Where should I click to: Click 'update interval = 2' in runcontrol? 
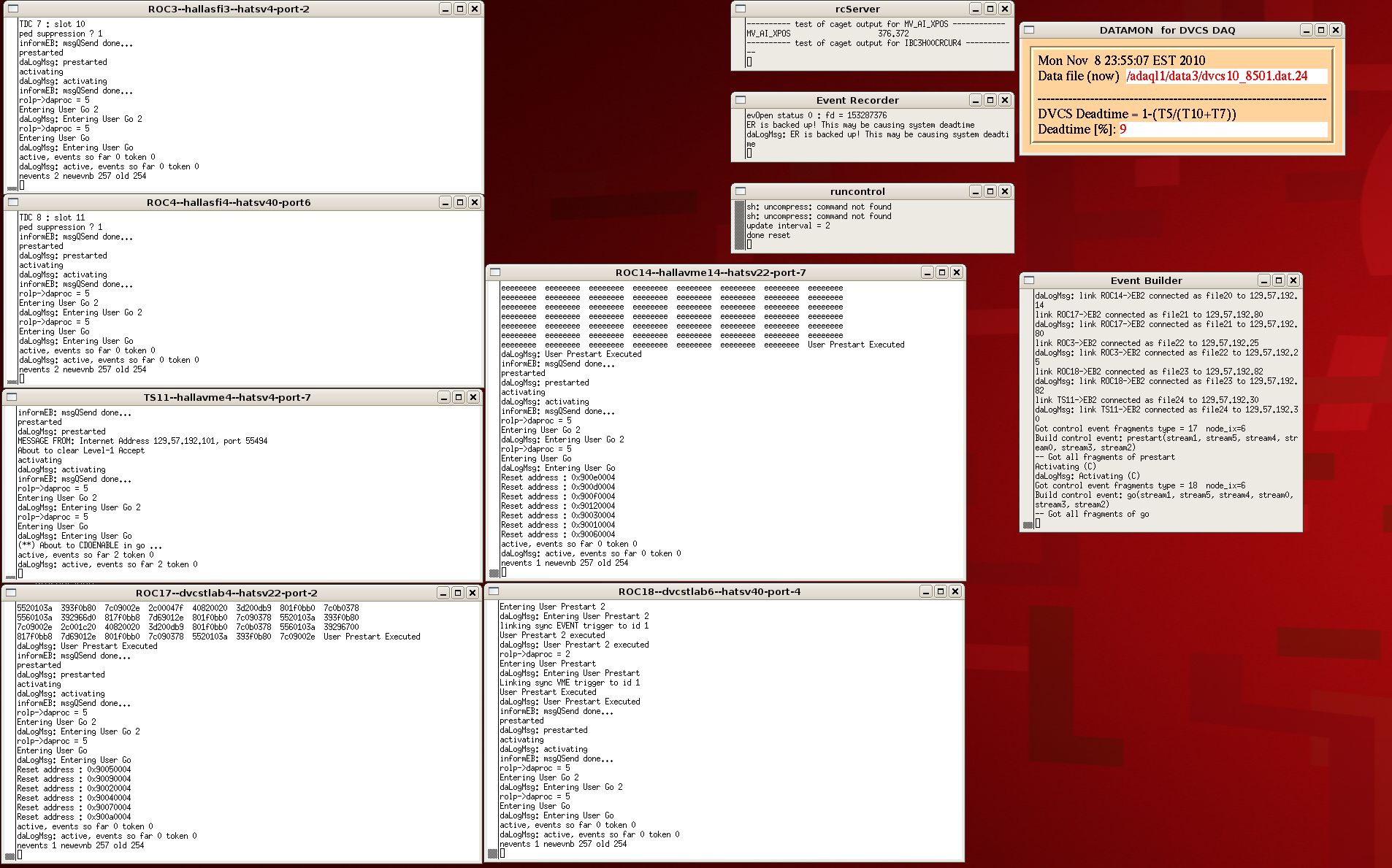coord(788,226)
